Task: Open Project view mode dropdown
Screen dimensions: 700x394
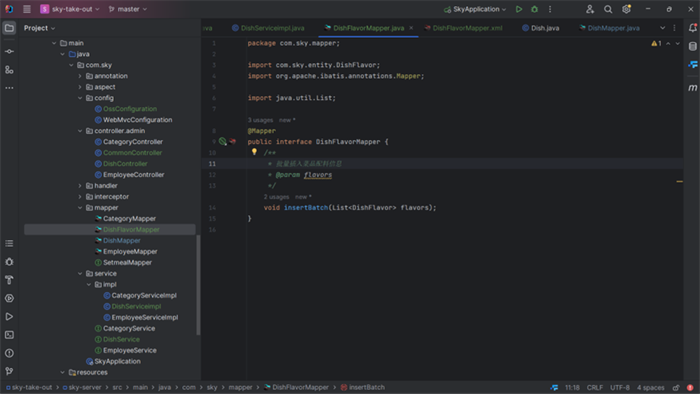Action: 39,28
